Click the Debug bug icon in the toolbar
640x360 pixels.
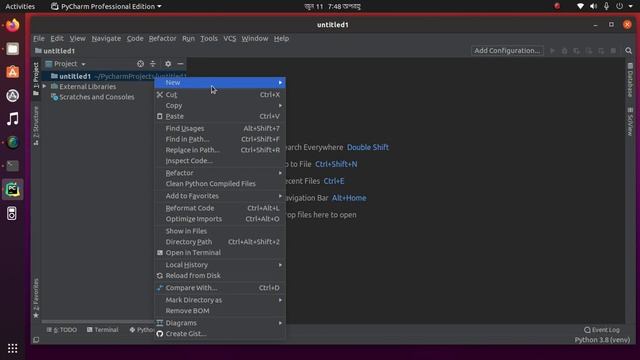pyautogui.click(x=564, y=51)
